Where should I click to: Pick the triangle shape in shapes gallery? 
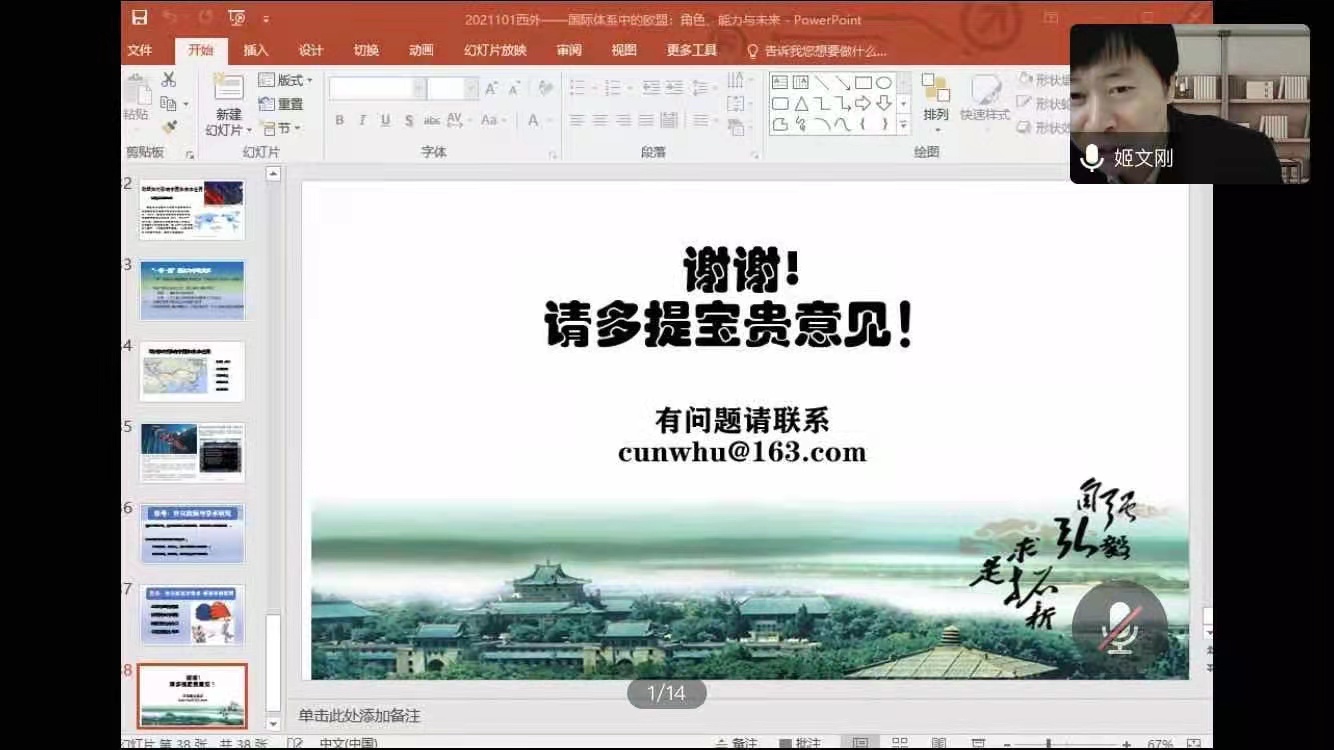tap(801, 103)
